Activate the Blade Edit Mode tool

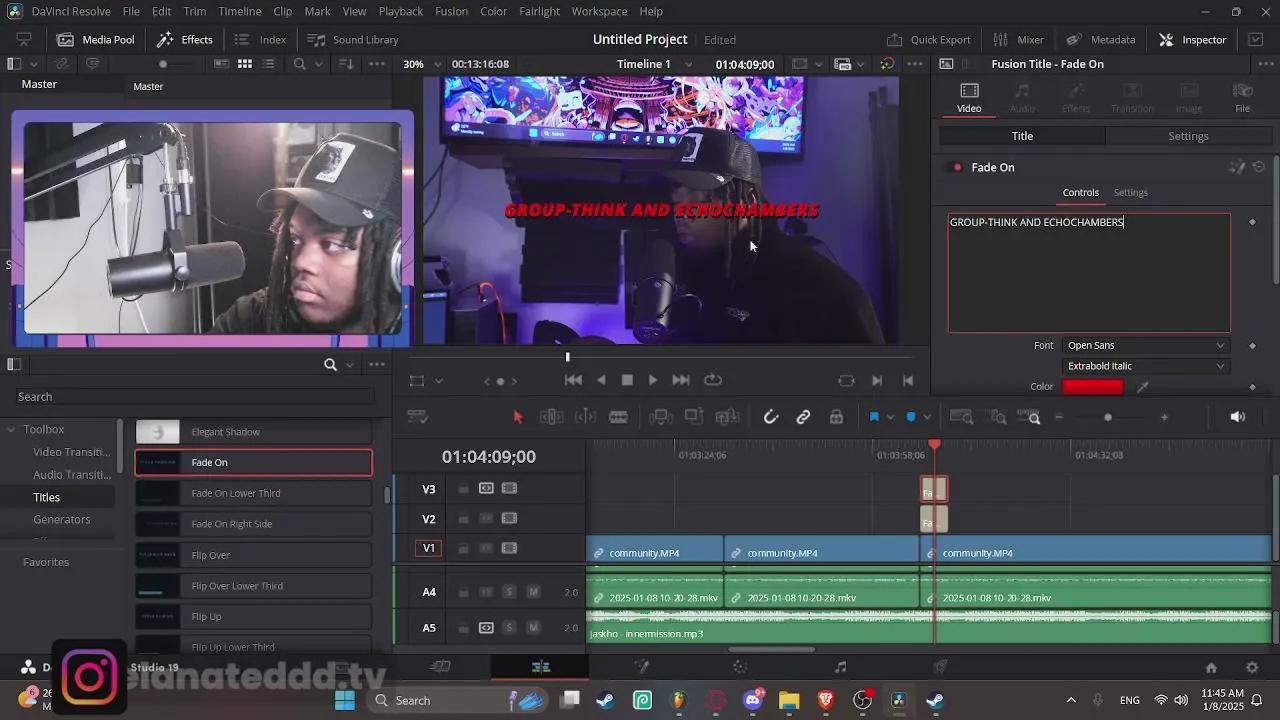(x=618, y=417)
